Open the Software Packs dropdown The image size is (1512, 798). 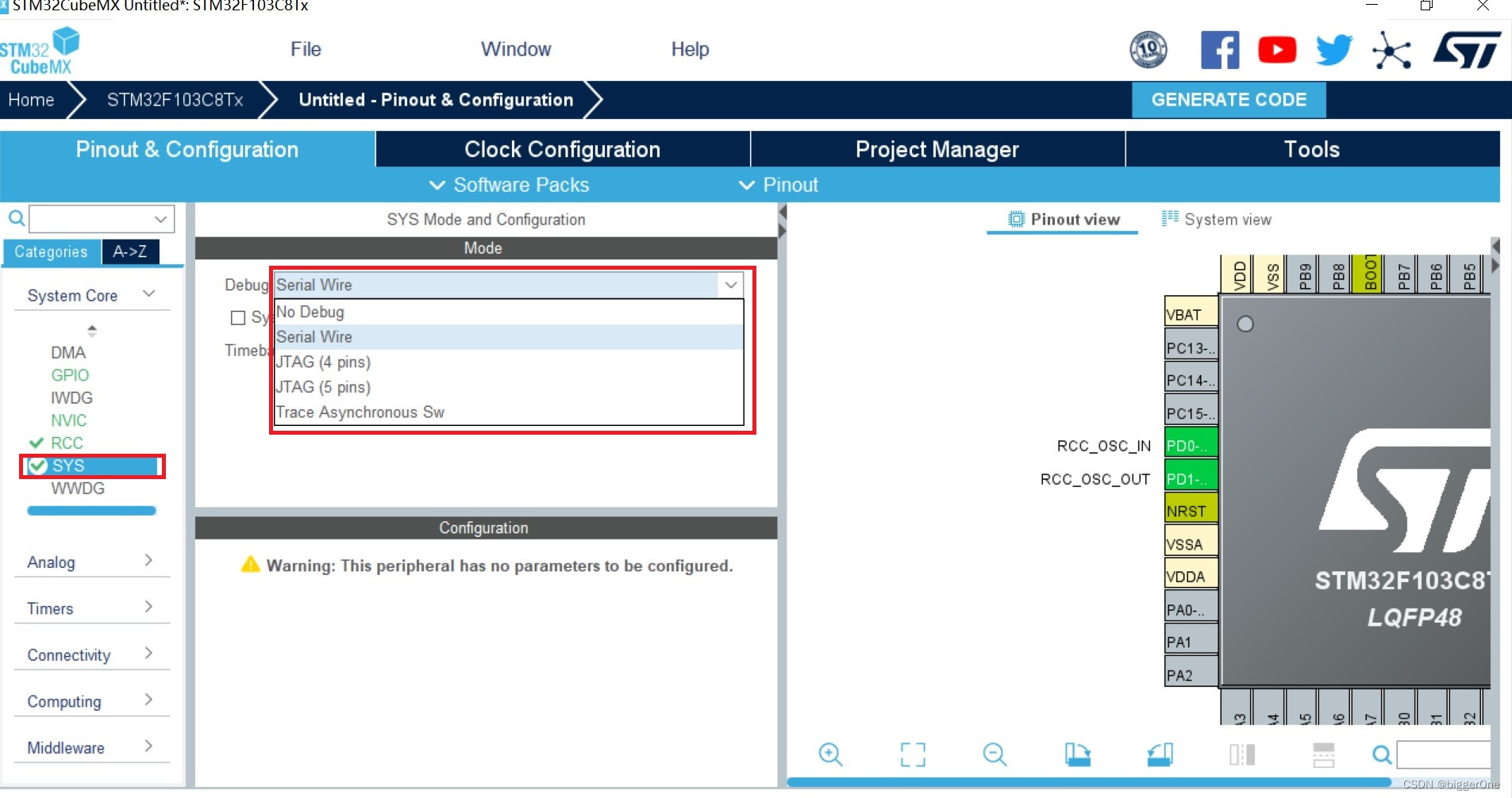point(509,185)
